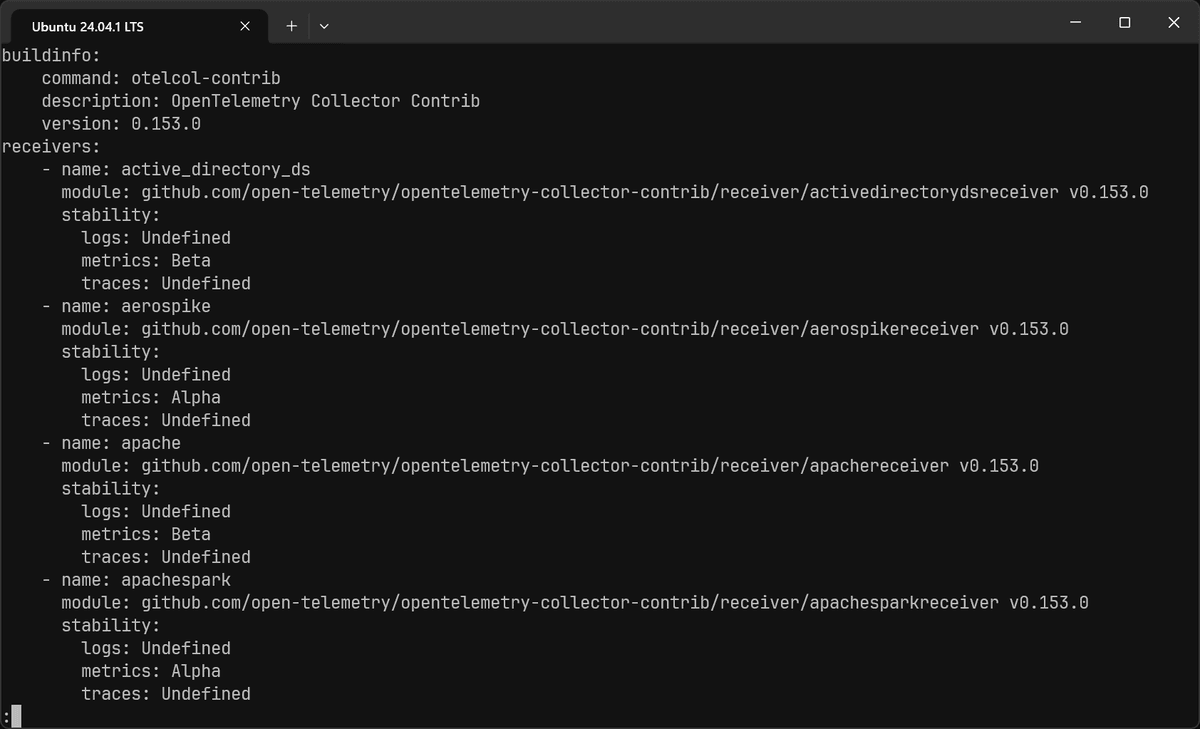
Task: Click 'traces: Undefined' under active_directory_ds
Action: coord(166,284)
